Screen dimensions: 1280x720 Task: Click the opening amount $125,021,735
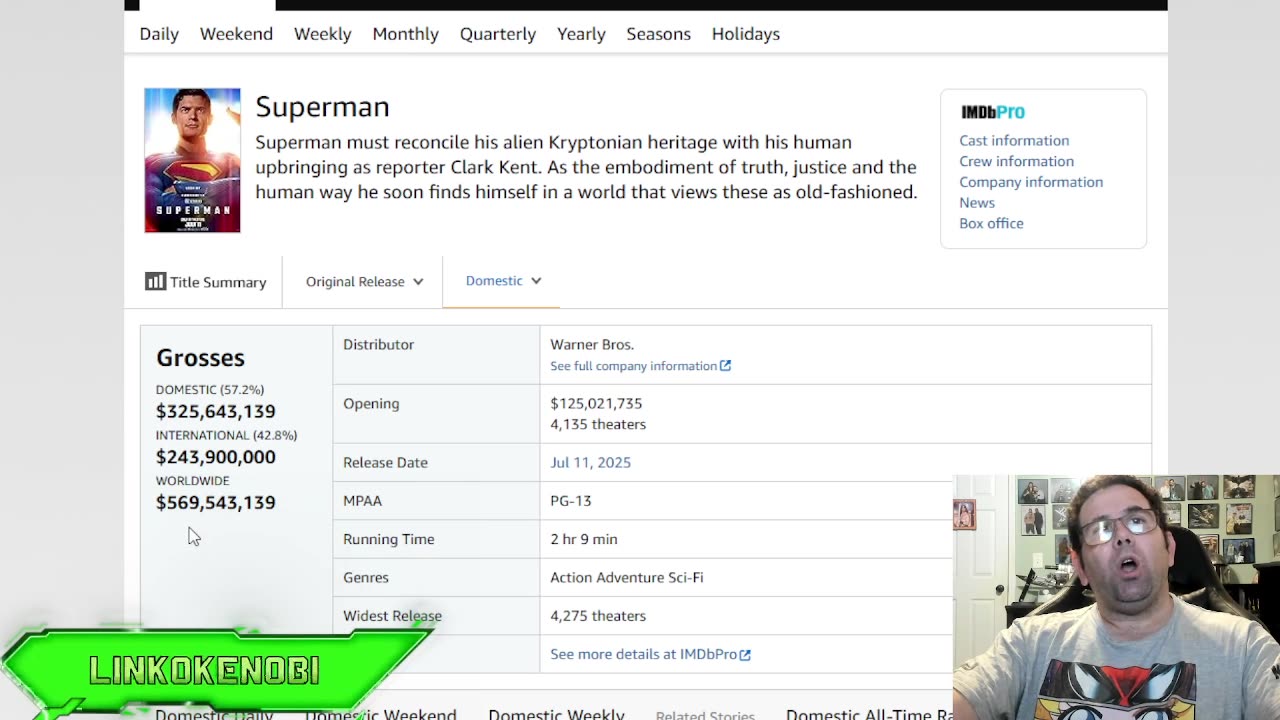tap(596, 403)
